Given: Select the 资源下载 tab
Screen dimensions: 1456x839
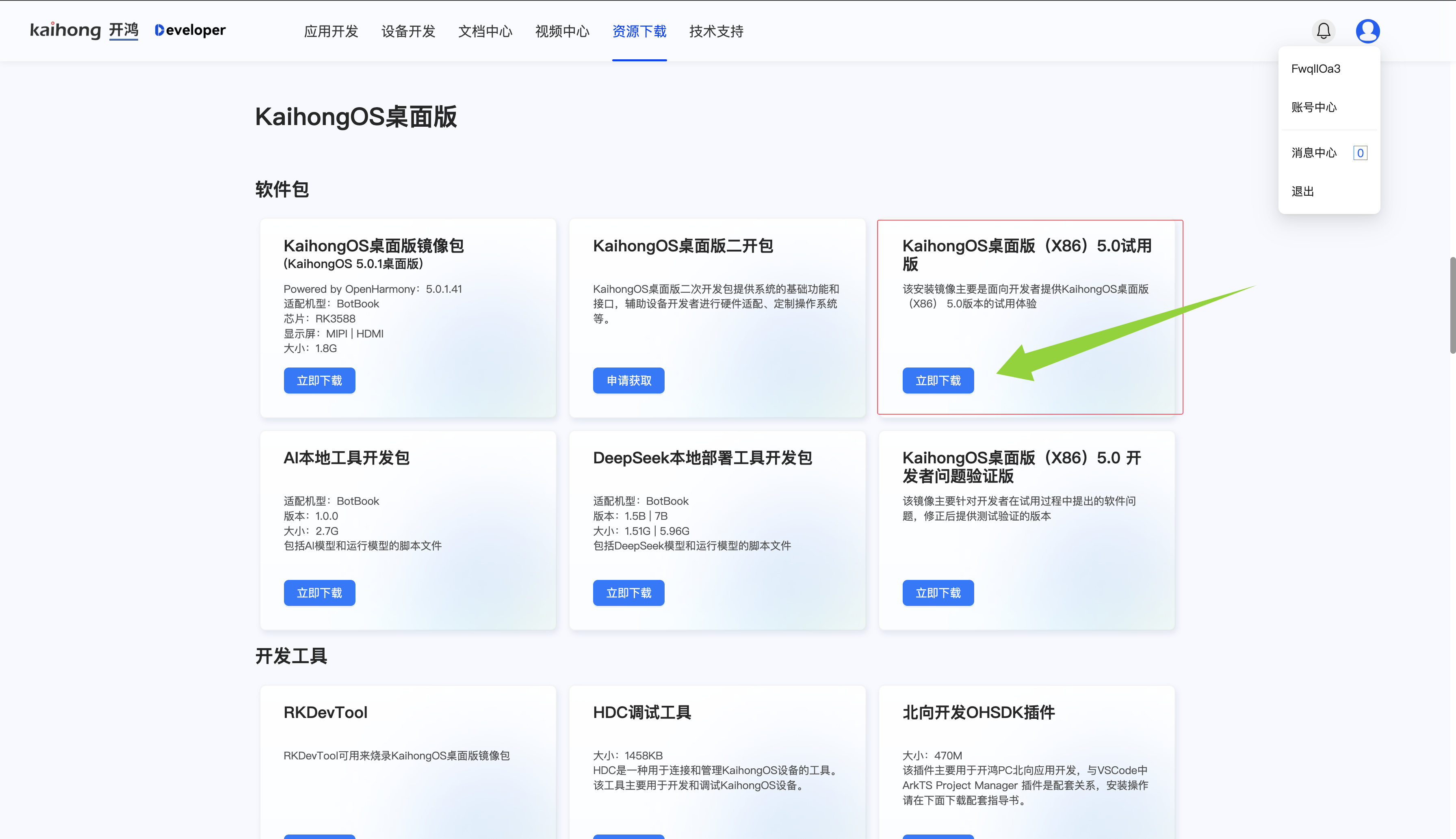Looking at the screenshot, I should 639,31.
